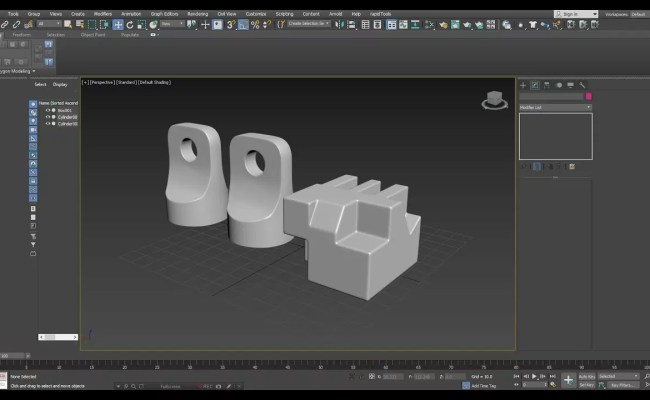Viewport: 650px width, 400px height.
Task: Click the Link selection tool
Action: (5, 25)
